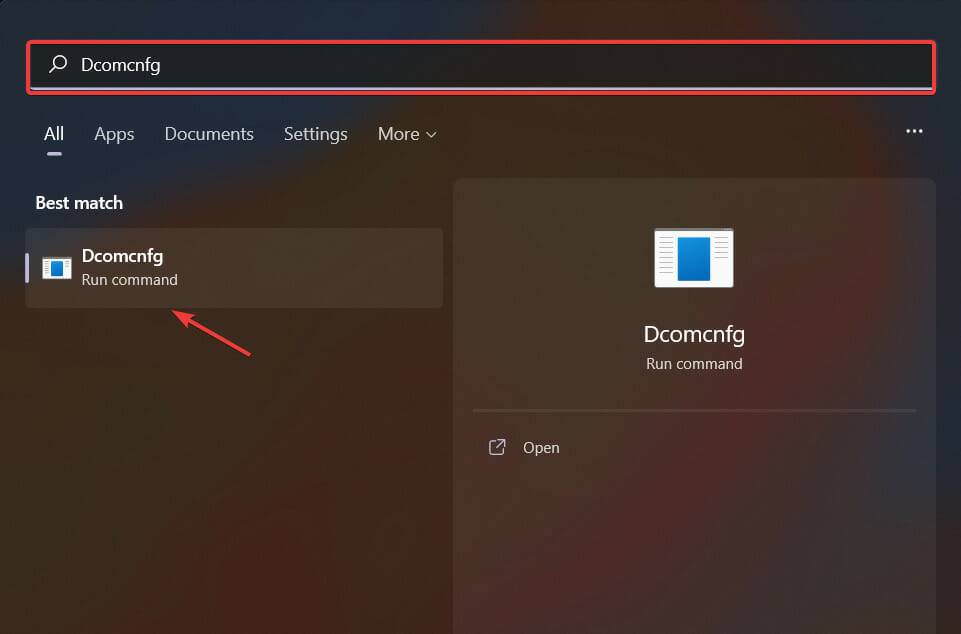Click Open to launch Dcomcnfg
Viewport: 961px width, 634px height.
[x=541, y=447]
